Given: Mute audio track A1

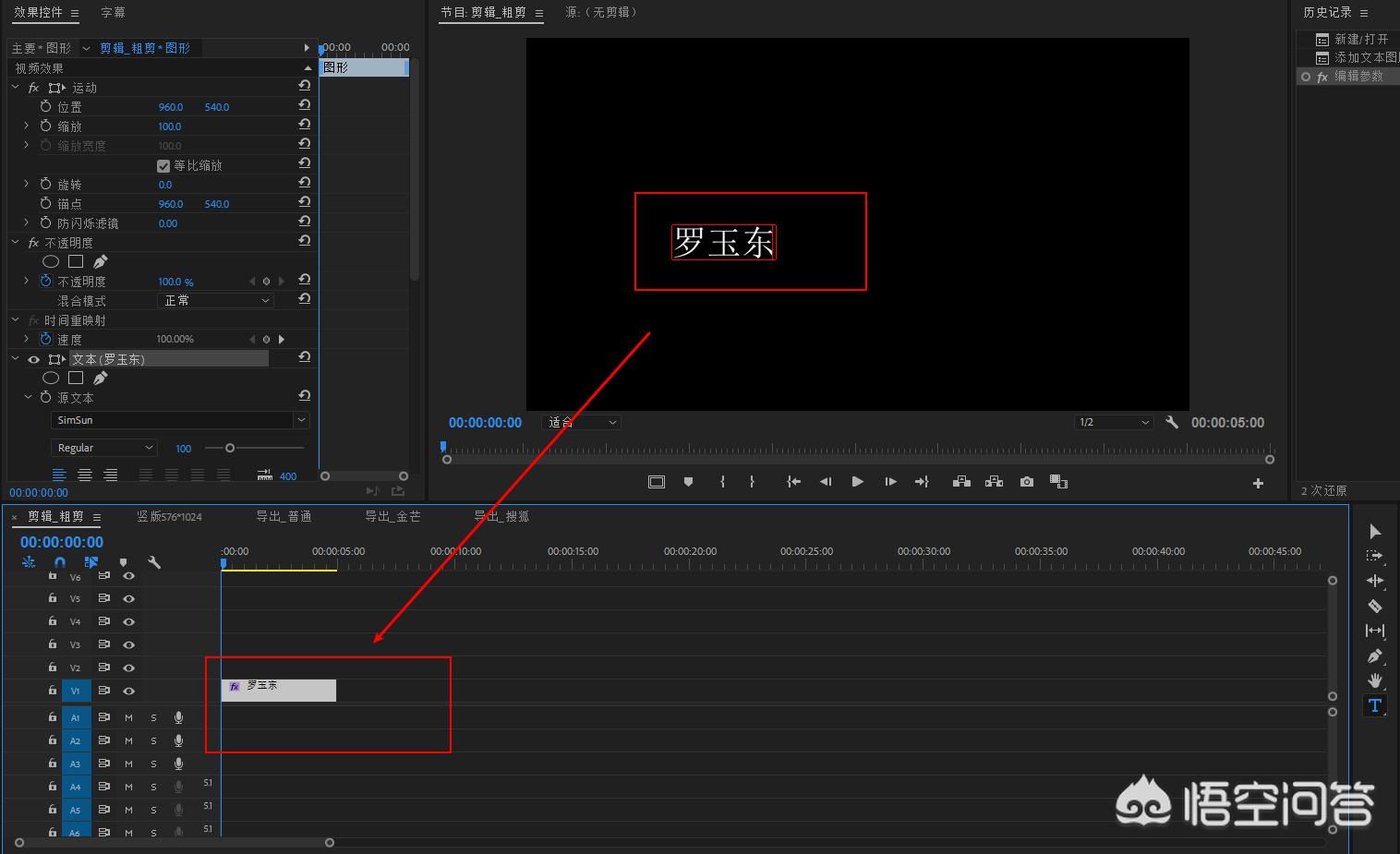Looking at the screenshot, I should pyautogui.click(x=128, y=716).
